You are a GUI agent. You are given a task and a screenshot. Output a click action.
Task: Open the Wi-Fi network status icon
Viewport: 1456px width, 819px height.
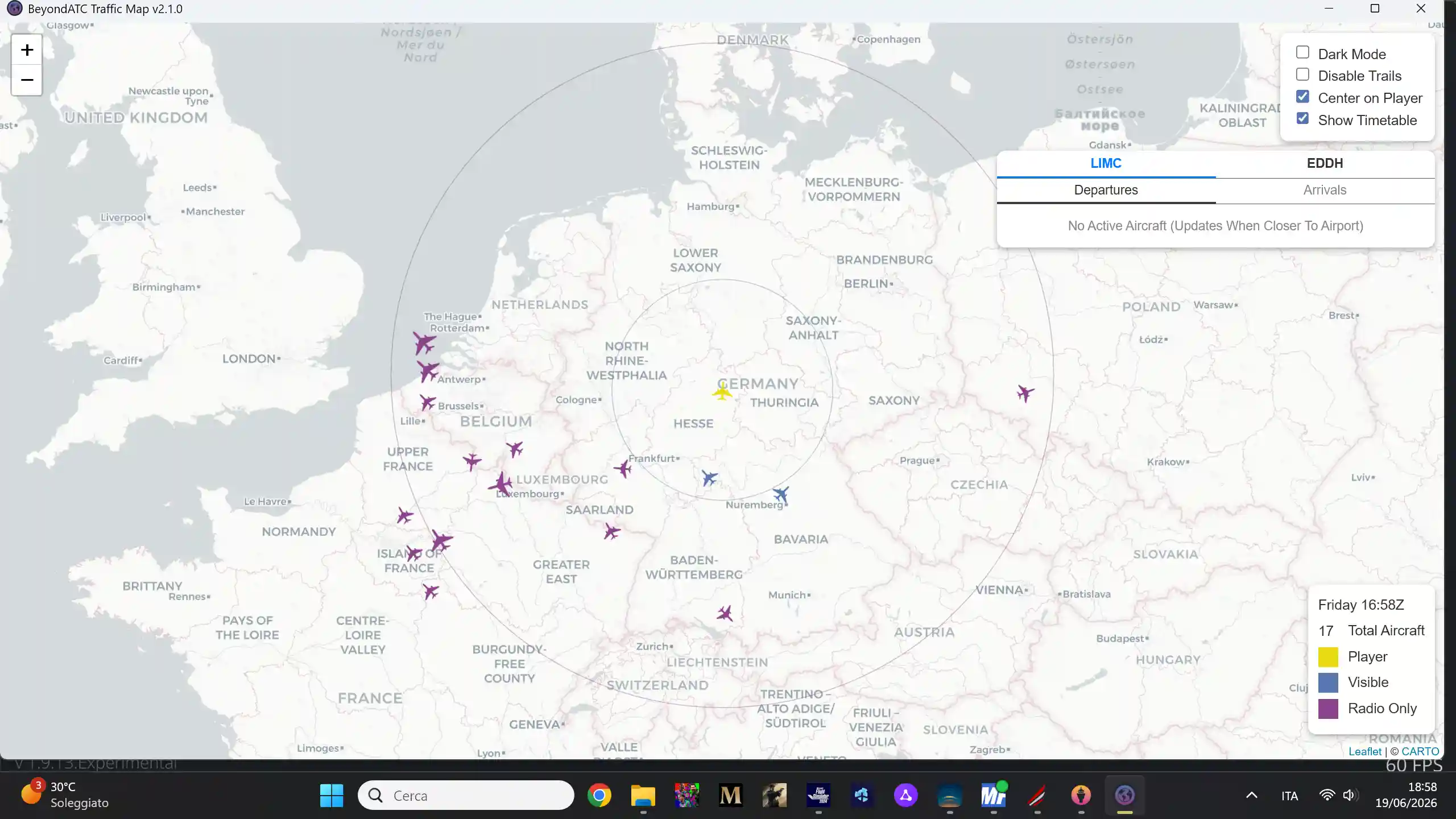pos(1327,795)
